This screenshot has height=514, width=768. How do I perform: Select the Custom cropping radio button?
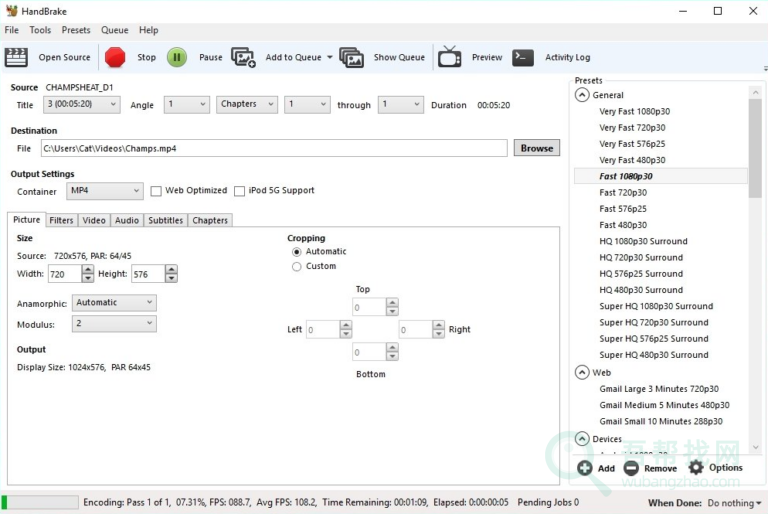pyautogui.click(x=297, y=267)
